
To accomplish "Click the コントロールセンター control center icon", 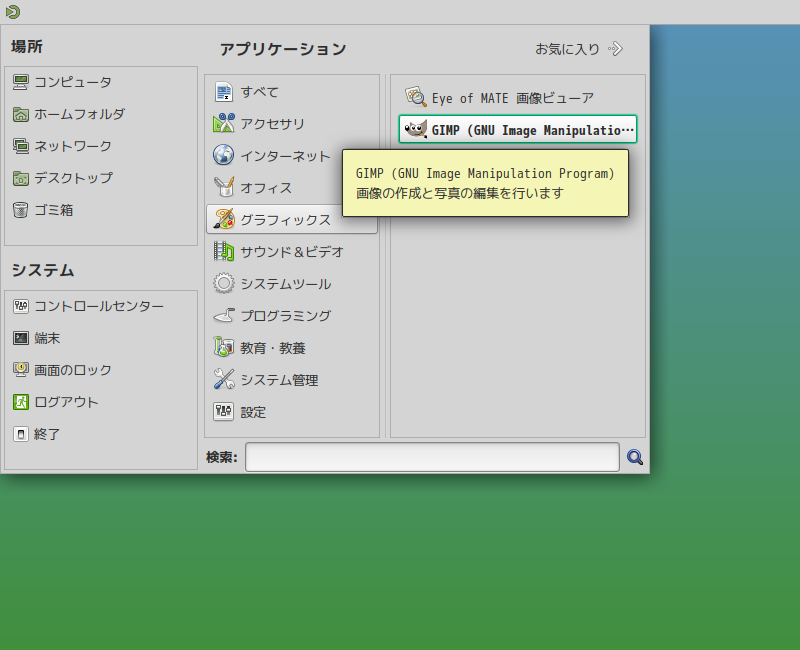I will 20,306.
